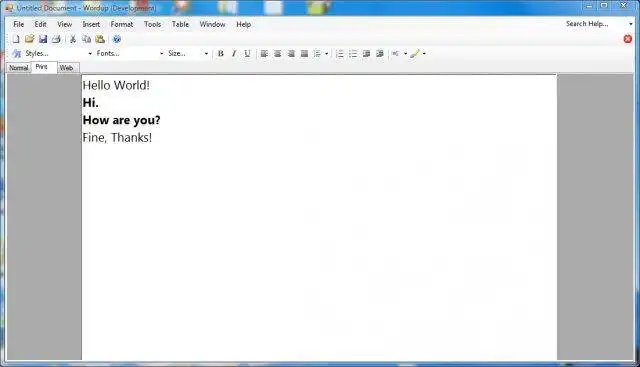Save the document with the floppy icon
The height and width of the screenshot is (367, 640).
click(x=43, y=39)
